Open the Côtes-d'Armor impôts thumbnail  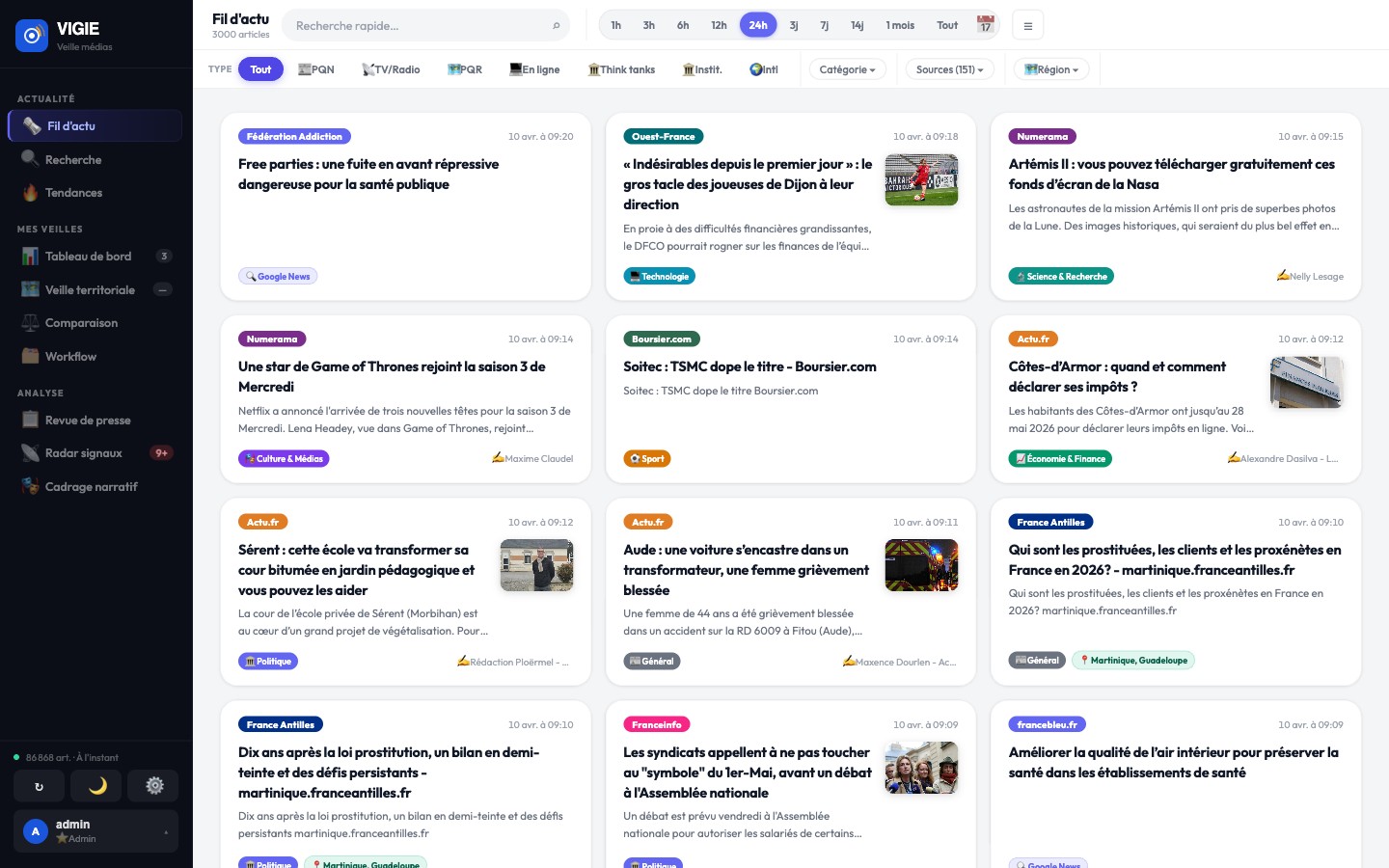(1307, 382)
